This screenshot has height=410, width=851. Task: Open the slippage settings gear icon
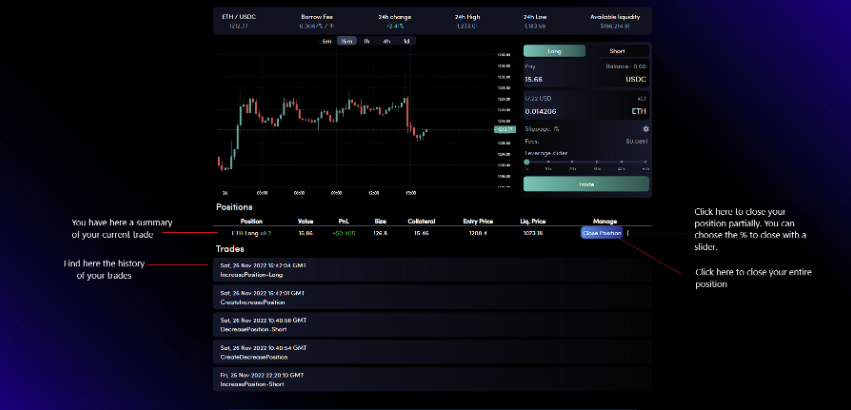tap(645, 129)
